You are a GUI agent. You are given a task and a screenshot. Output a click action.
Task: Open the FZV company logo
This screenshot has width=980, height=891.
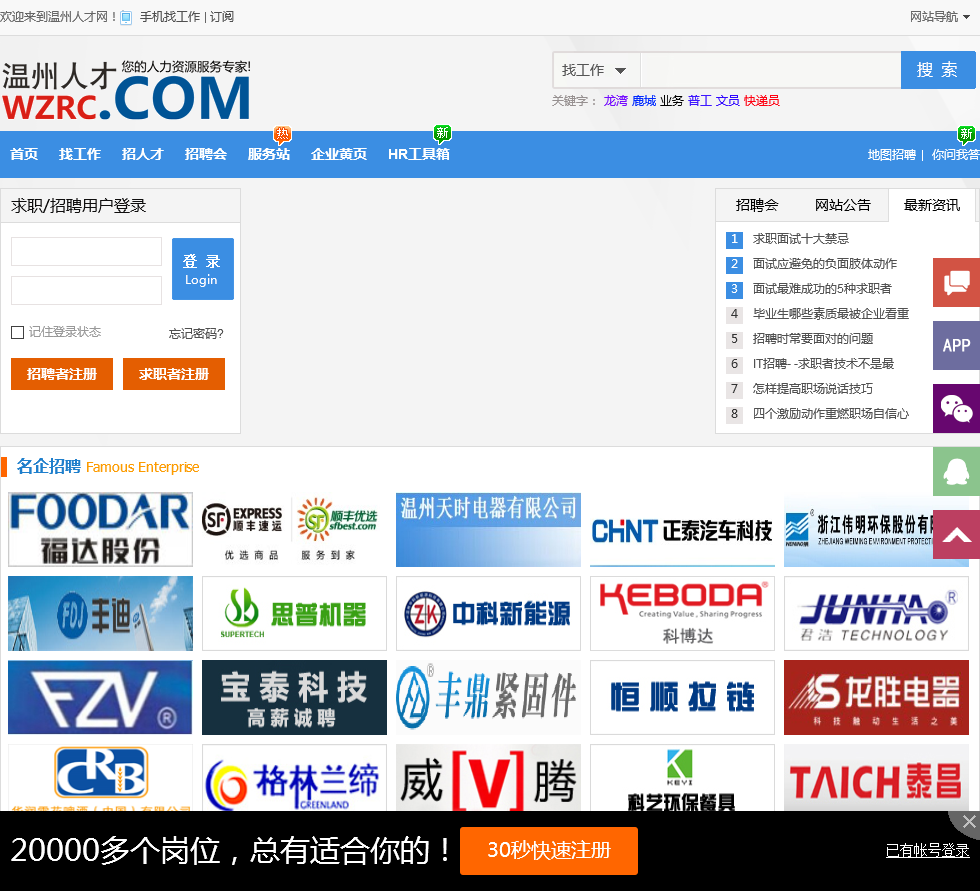101,697
